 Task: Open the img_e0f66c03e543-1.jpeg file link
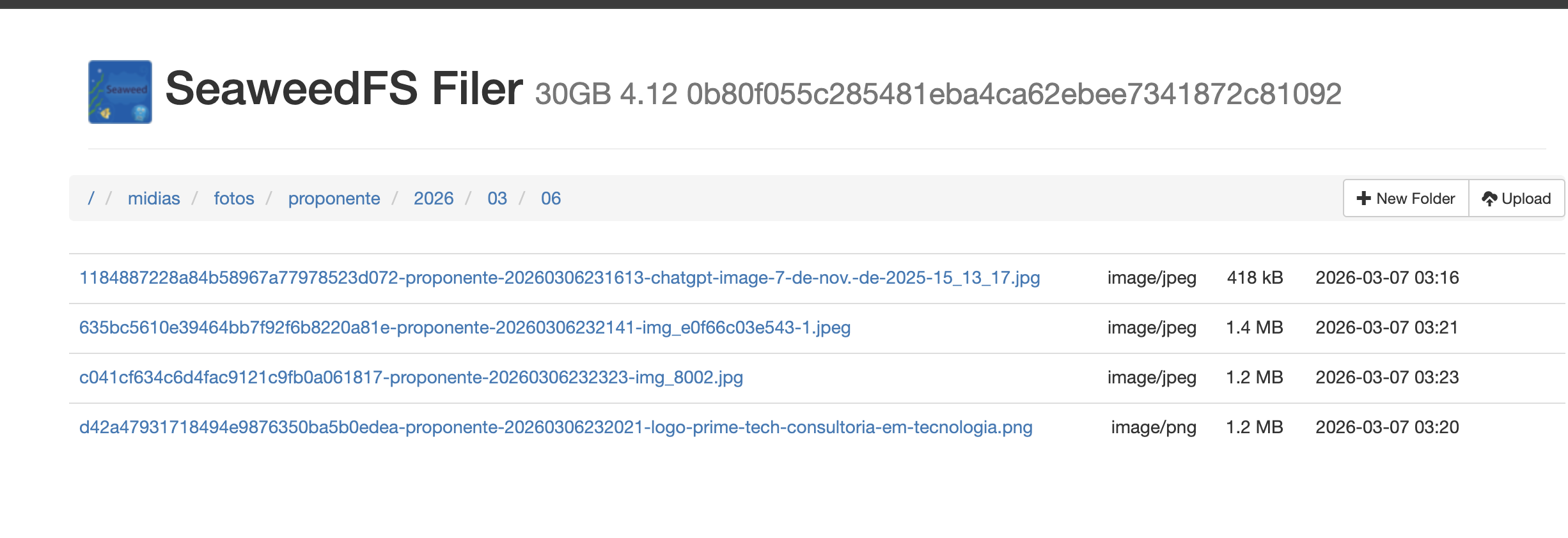[464, 328]
